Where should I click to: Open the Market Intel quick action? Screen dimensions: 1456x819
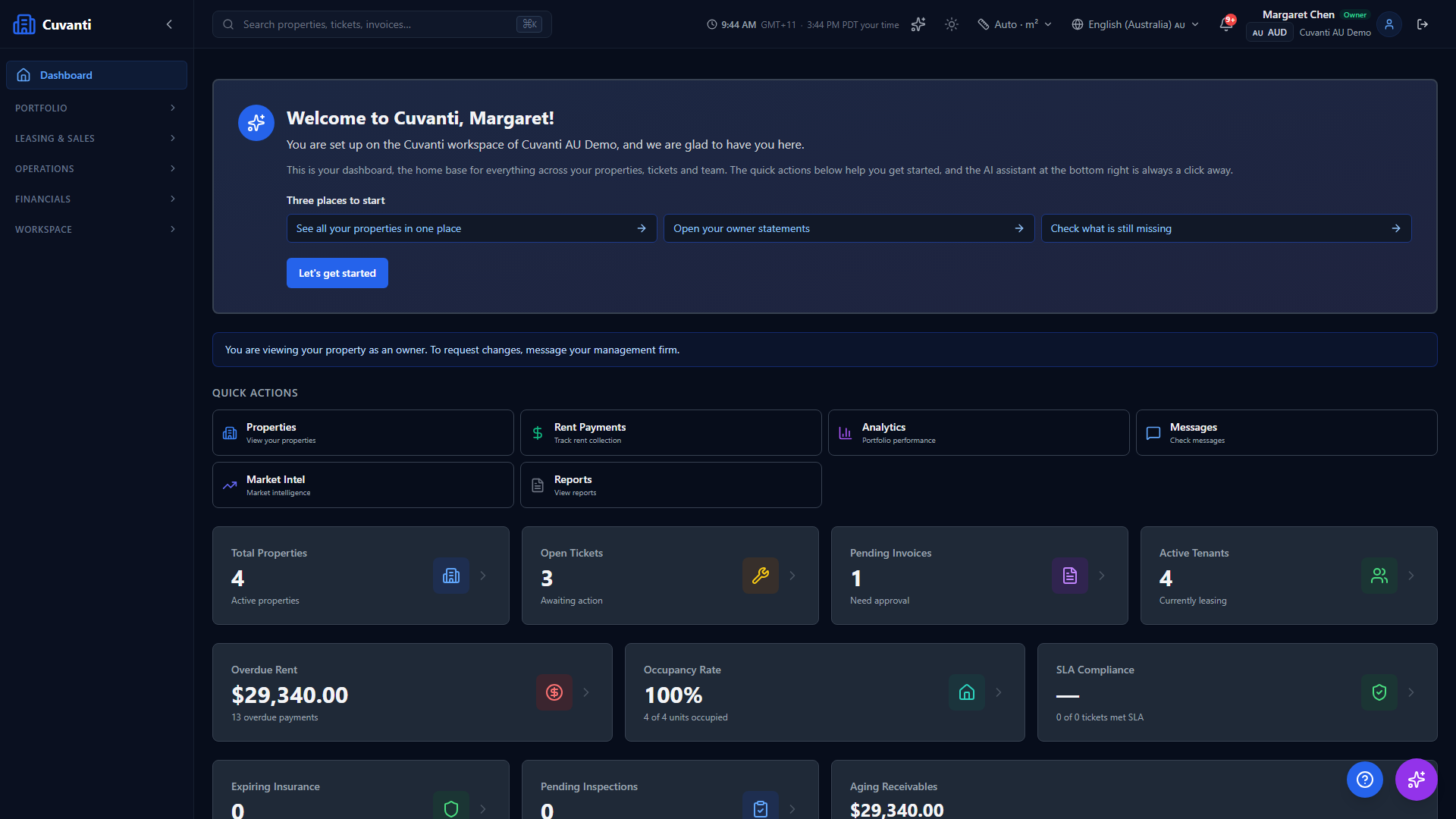coord(363,485)
